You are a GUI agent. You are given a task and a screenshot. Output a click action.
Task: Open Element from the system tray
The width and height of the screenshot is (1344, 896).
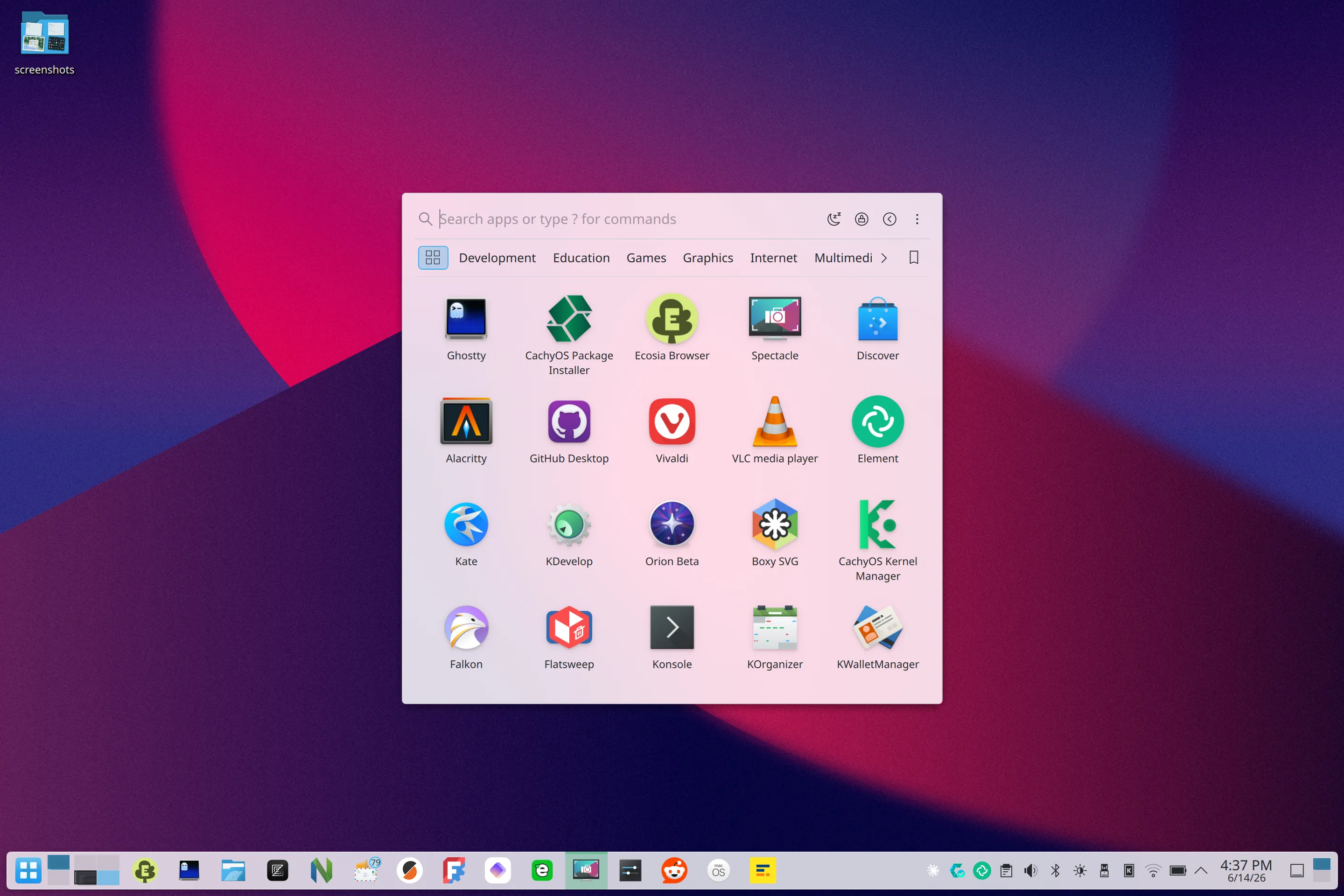pyautogui.click(x=982, y=870)
